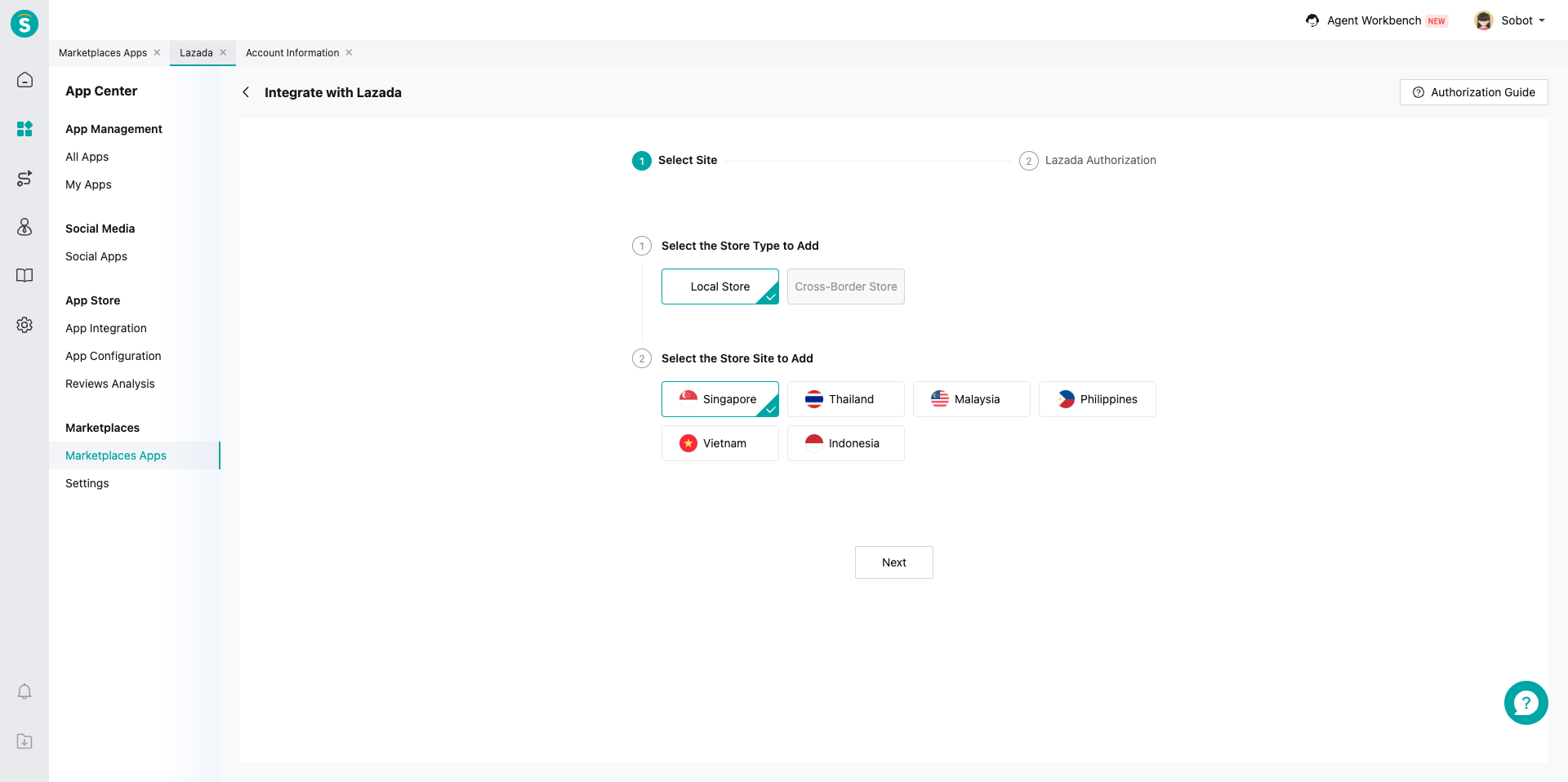Close the Lazada tab
Screen dimensions: 1568x782
pos(223,53)
